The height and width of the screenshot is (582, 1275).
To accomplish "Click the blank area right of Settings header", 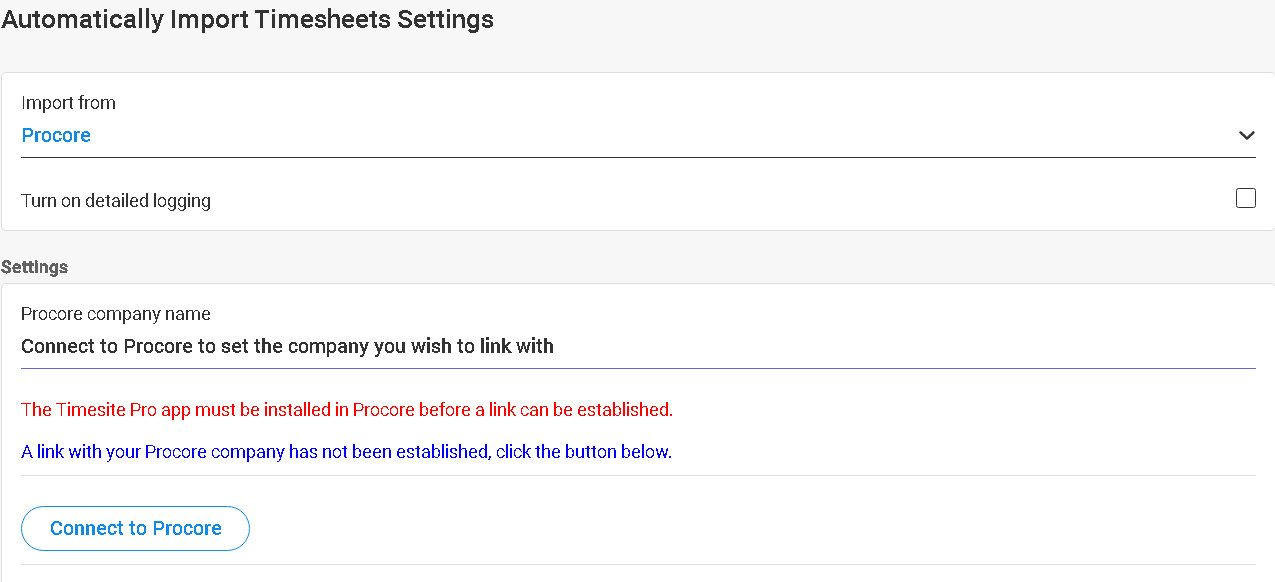I will click(x=670, y=267).
